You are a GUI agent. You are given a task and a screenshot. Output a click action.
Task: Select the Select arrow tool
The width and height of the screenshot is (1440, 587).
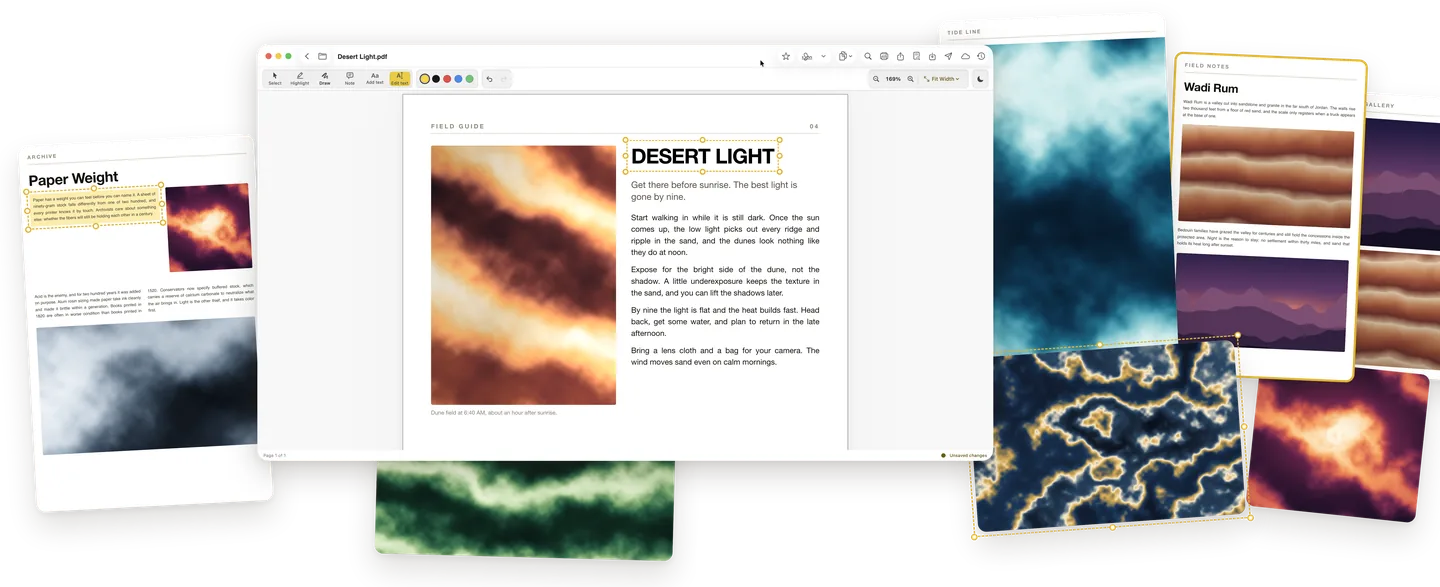tap(275, 78)
